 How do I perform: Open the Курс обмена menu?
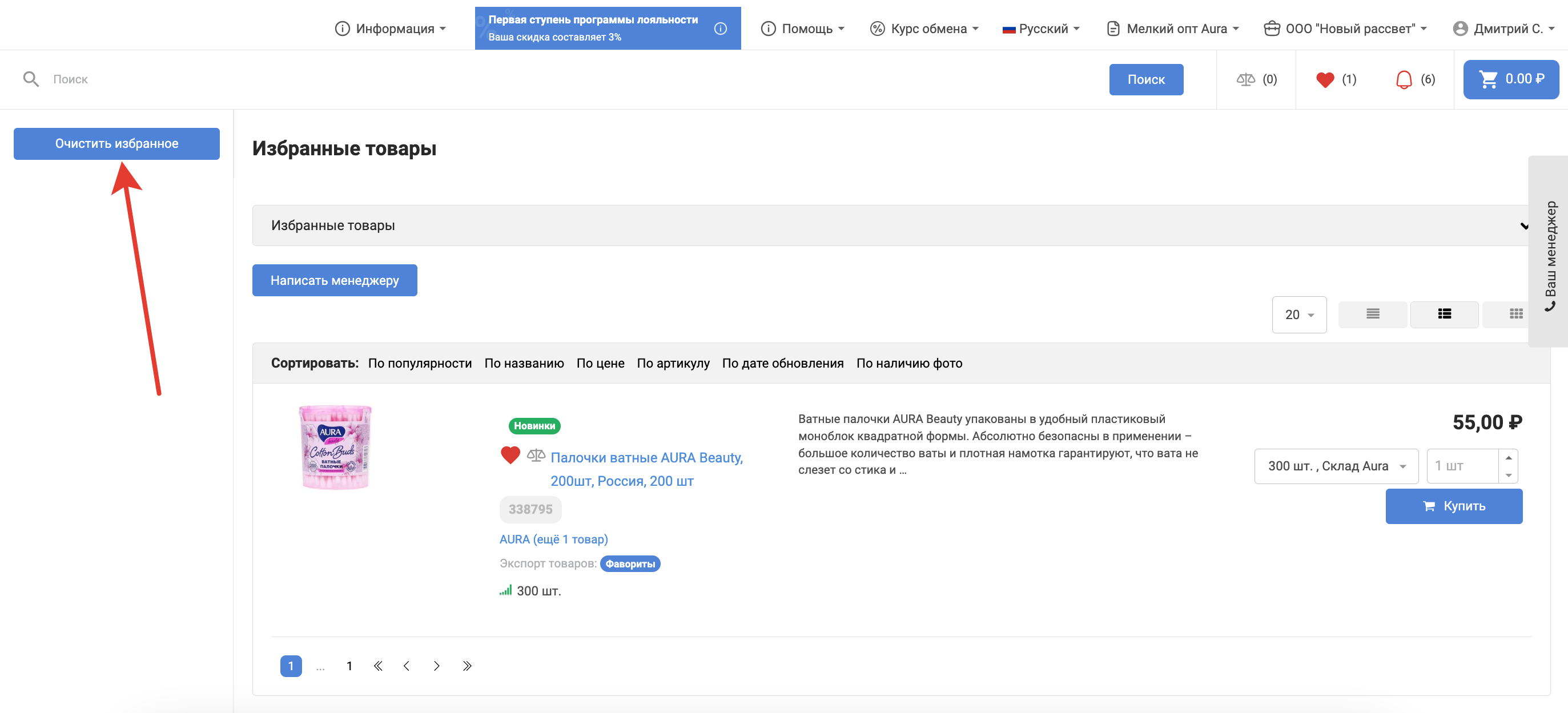click(x=924, y=29)
